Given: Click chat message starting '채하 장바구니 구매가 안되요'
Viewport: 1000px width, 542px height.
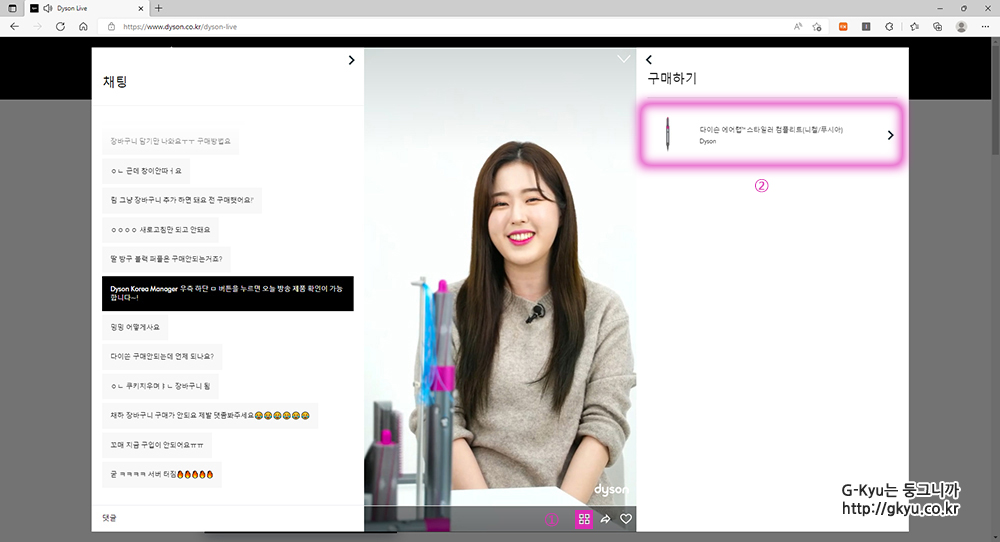Looking at the screenshot, I should pyautogui.click(x=210, y=415).
